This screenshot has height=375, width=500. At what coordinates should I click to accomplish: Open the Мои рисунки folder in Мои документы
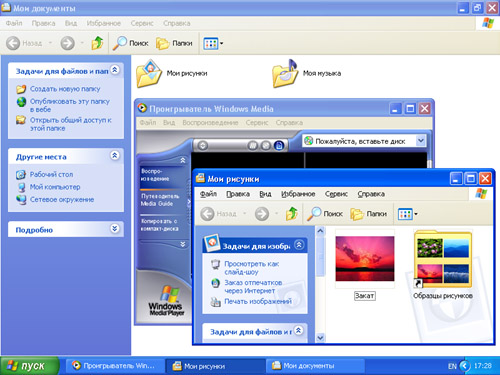click(149, 74)
